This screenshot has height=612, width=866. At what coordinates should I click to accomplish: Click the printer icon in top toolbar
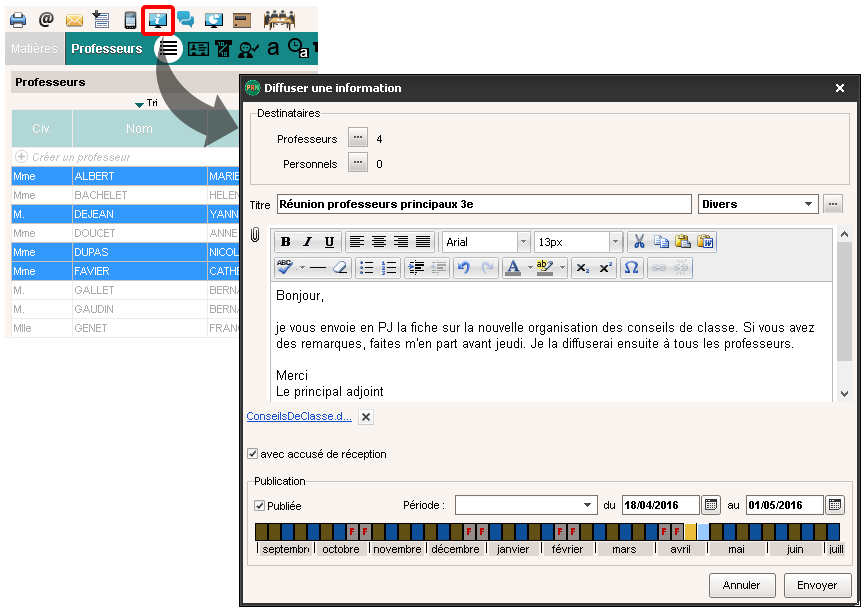18,20
